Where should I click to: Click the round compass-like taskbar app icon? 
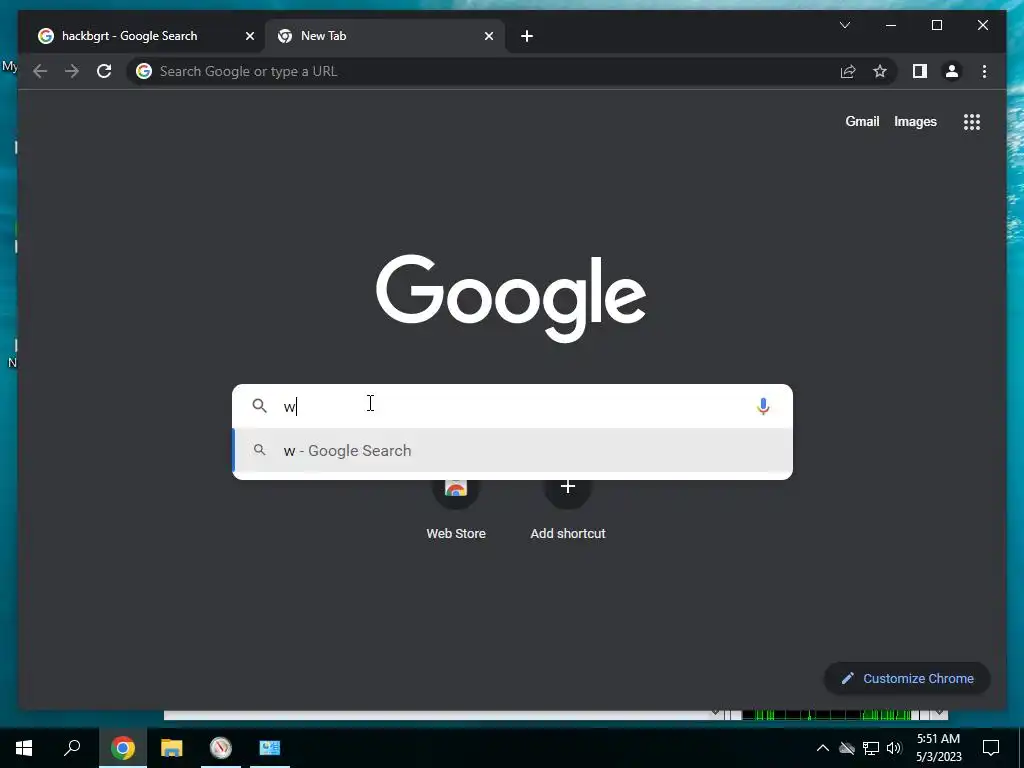pyautogui.click(x=221, y=748)
